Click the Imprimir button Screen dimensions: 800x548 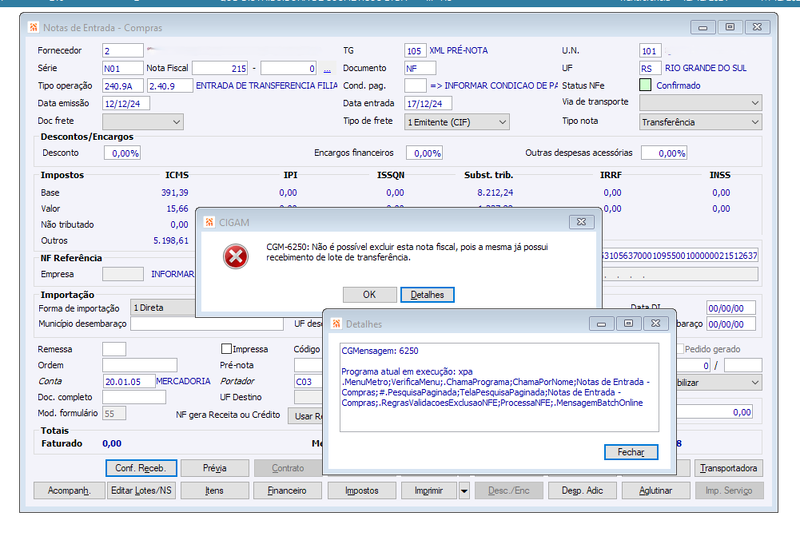429,490
